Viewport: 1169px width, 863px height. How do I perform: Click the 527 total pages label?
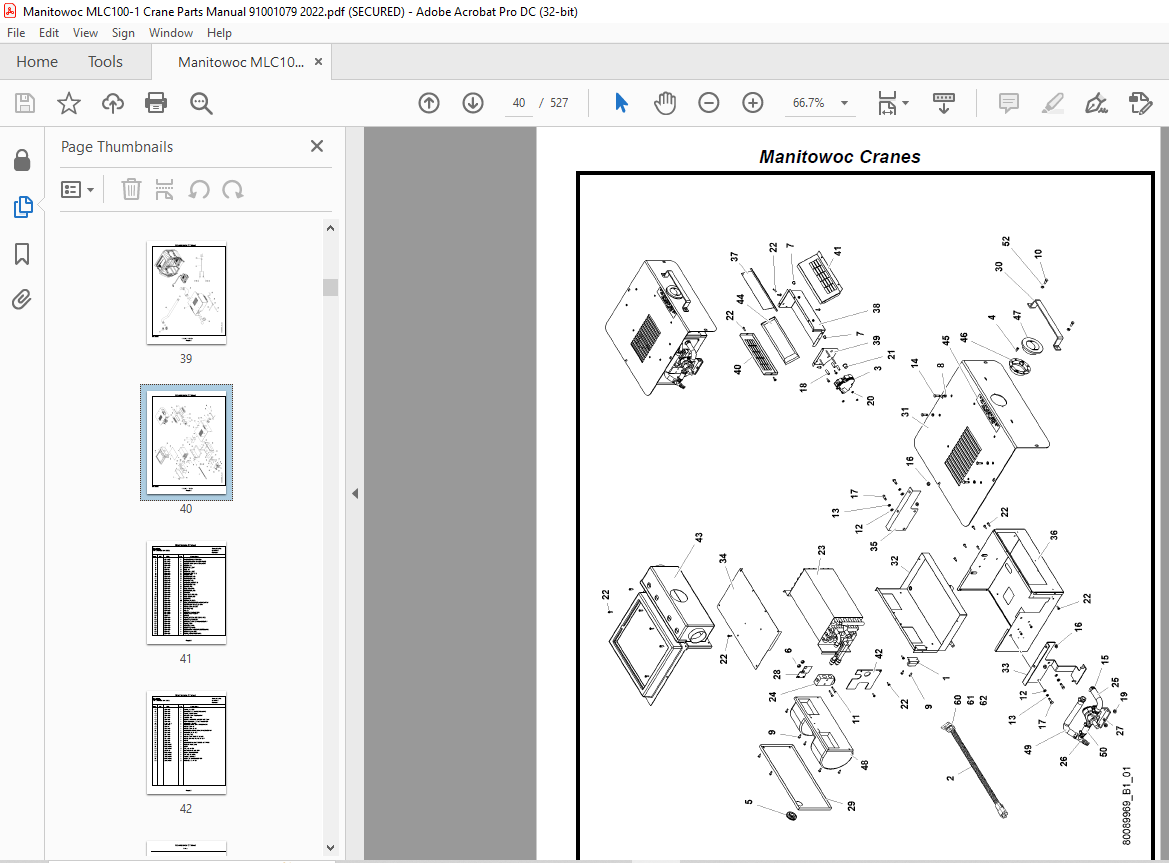click(559, 103)
